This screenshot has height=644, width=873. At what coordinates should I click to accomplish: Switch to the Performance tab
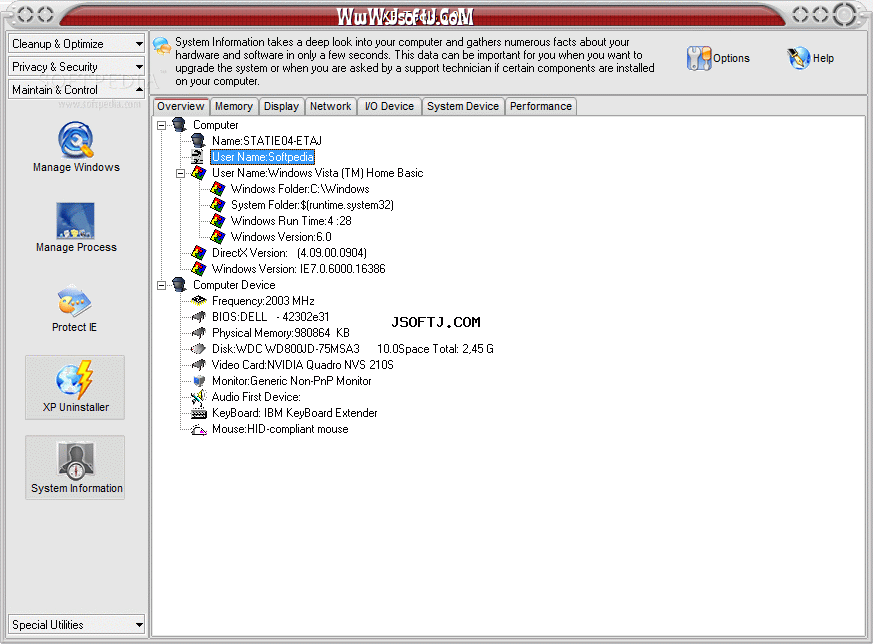coord(541,106)
